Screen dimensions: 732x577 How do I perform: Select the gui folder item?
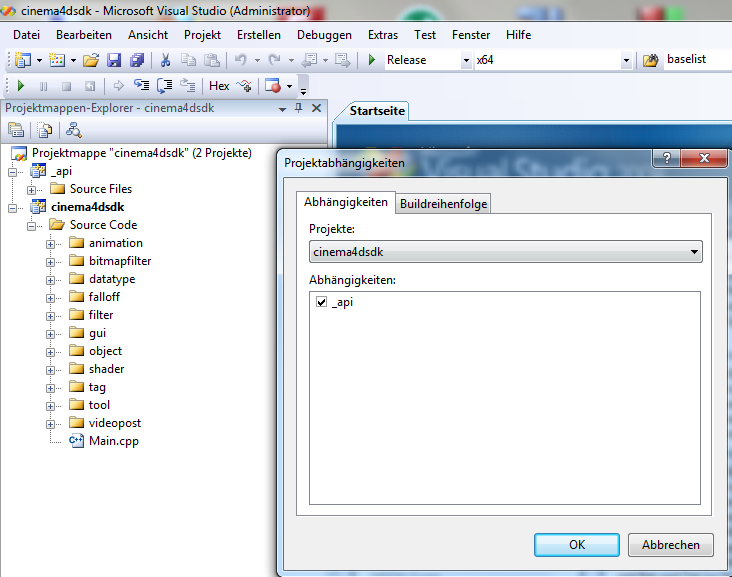coord(98,333)
